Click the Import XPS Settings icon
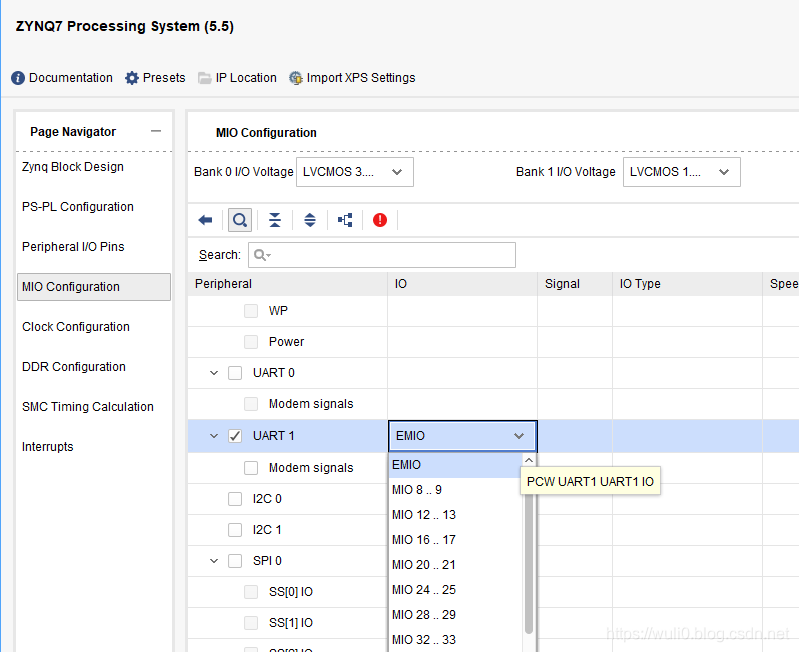799x652 pixels. (x=296, y=78)
